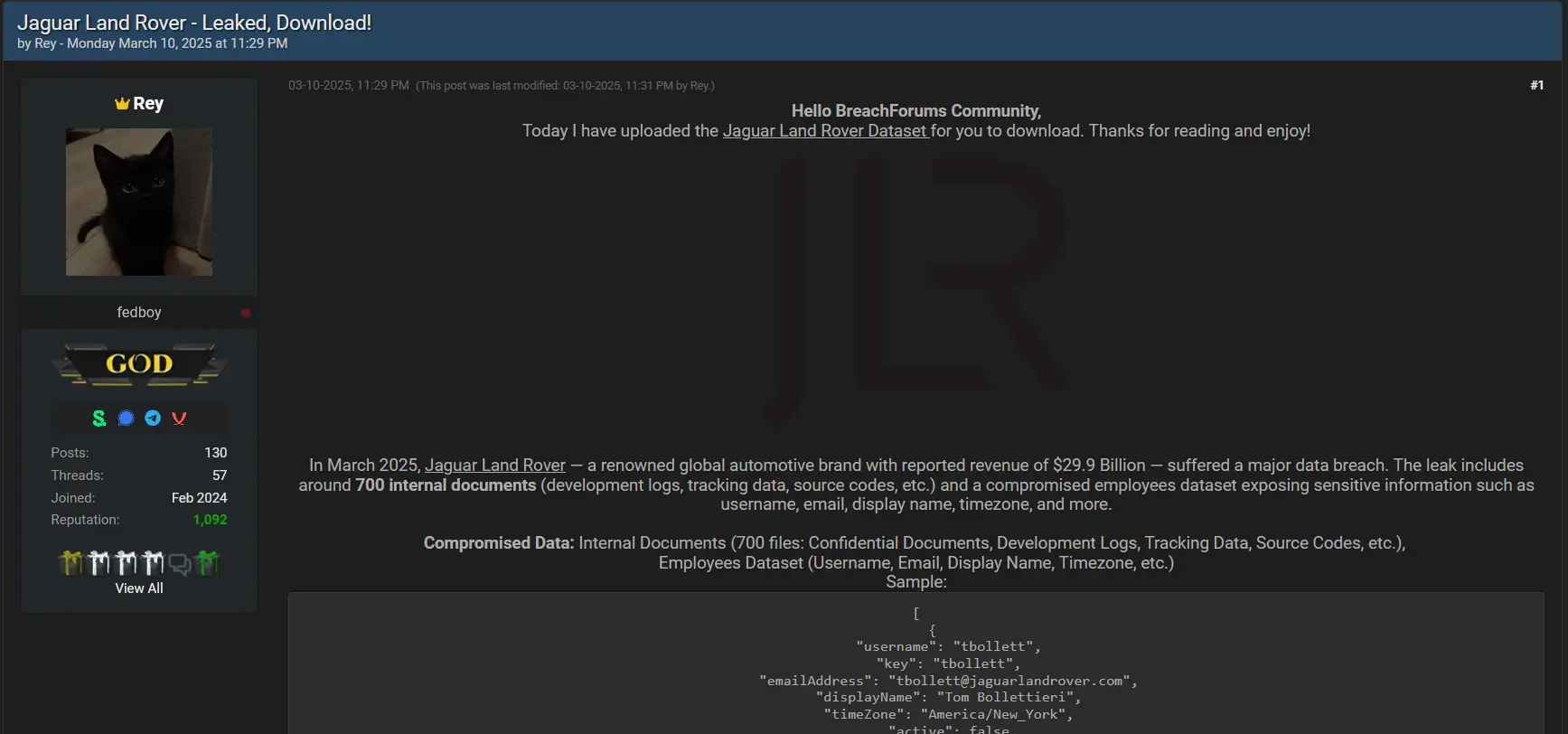Open the Jaguar Land Rover Dataset link
Viewport: 1568px width, 734px height.
click(x=825, y=131)
